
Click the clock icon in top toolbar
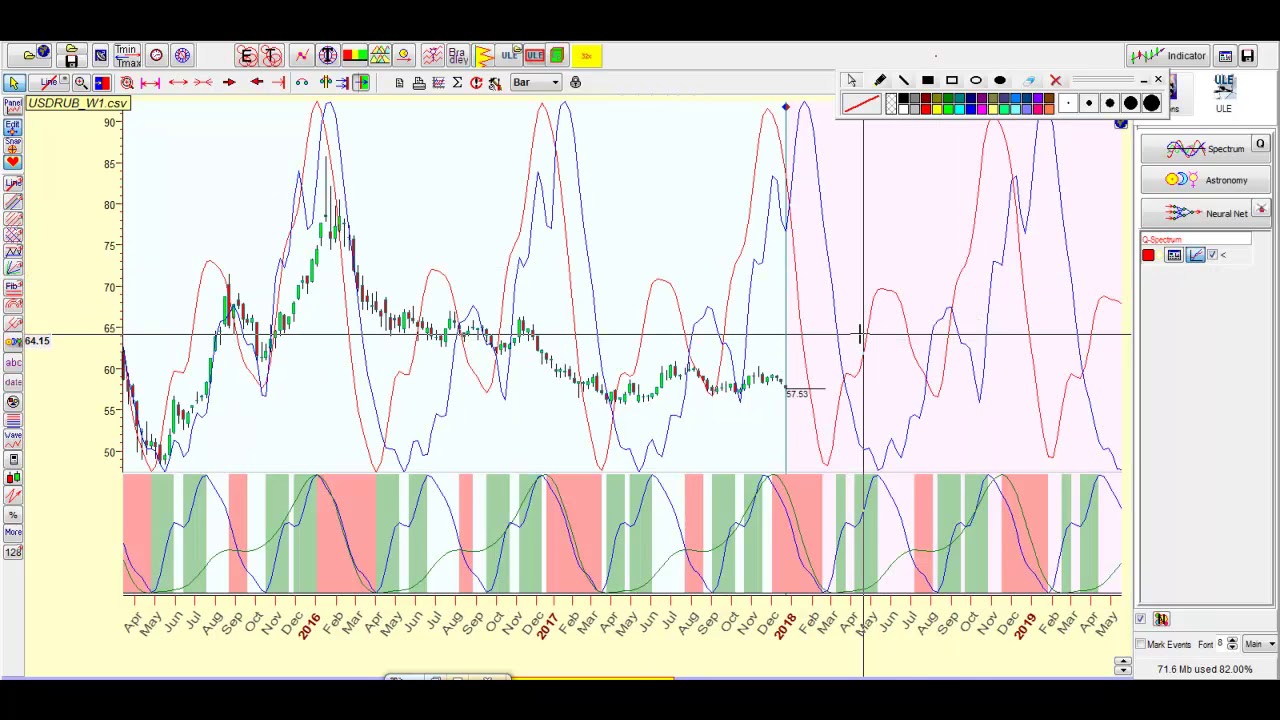click(x=156, y=55)
